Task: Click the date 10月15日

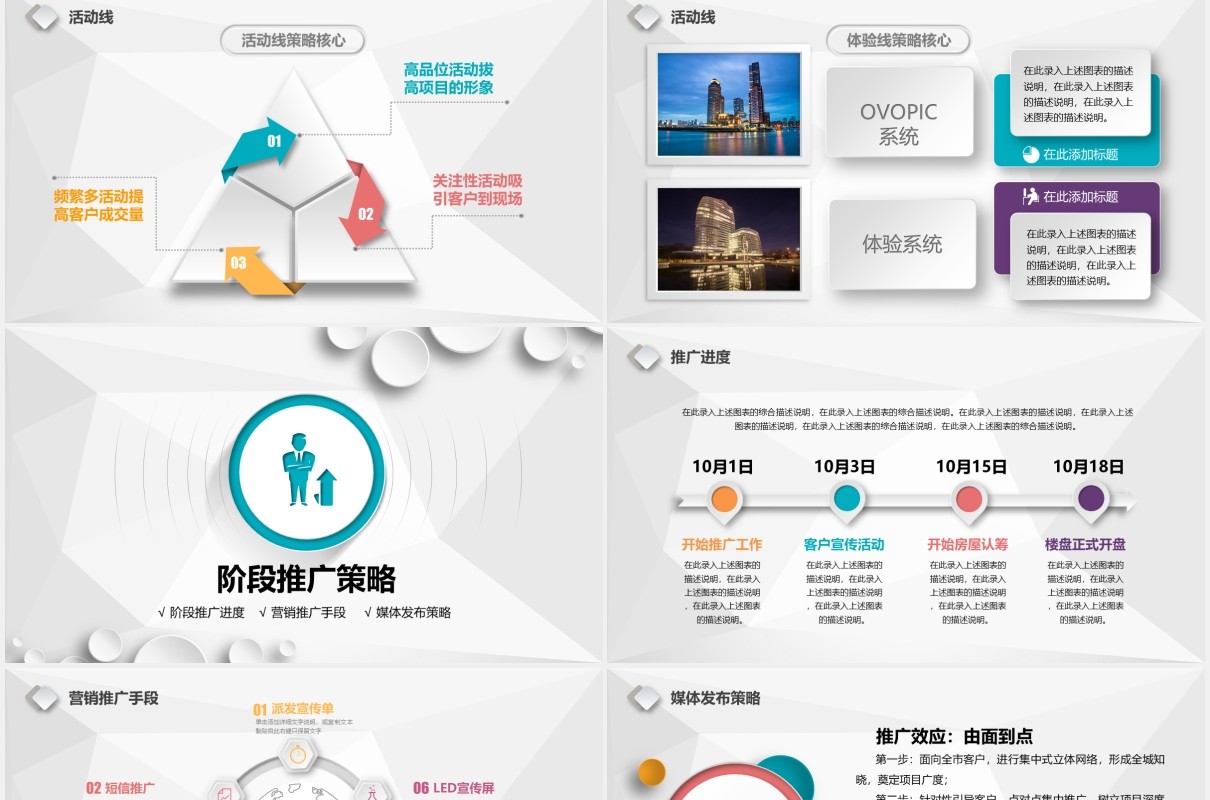Action: click(971, 466)
